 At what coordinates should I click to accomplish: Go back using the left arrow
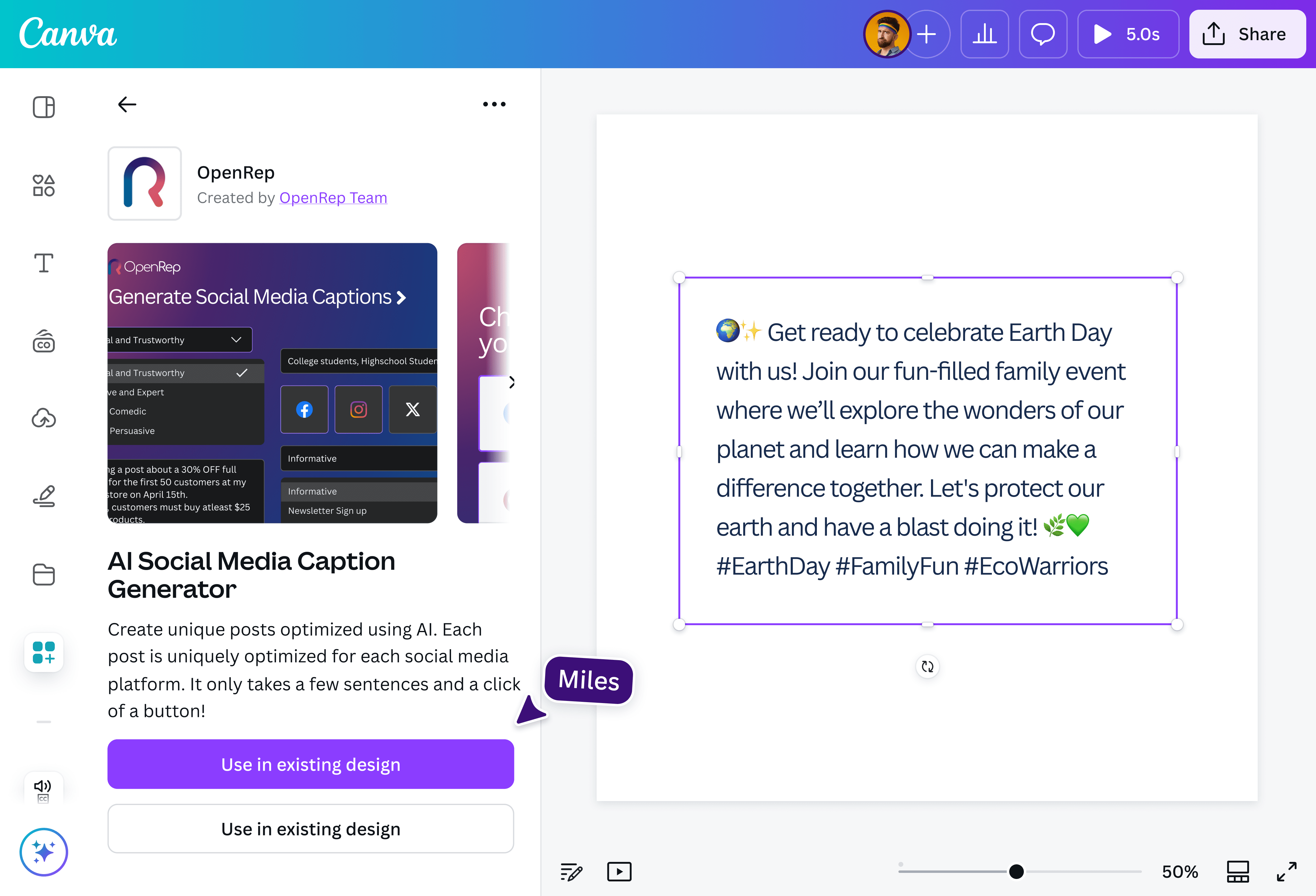(x=127, y=104)
